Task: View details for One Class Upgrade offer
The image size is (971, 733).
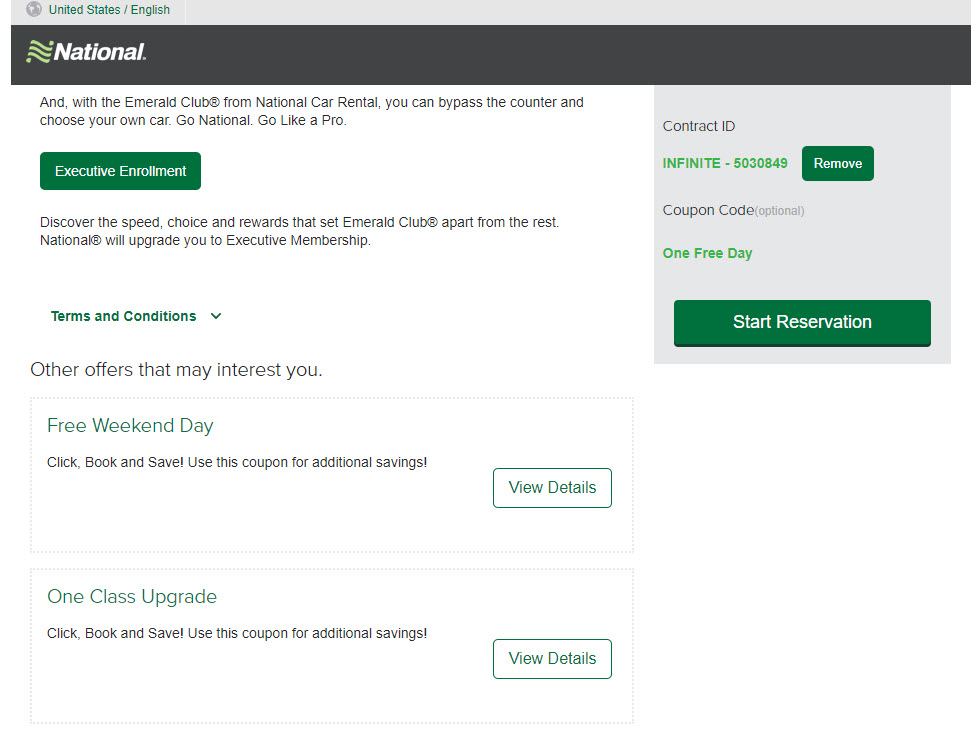Action: (552, 659)
